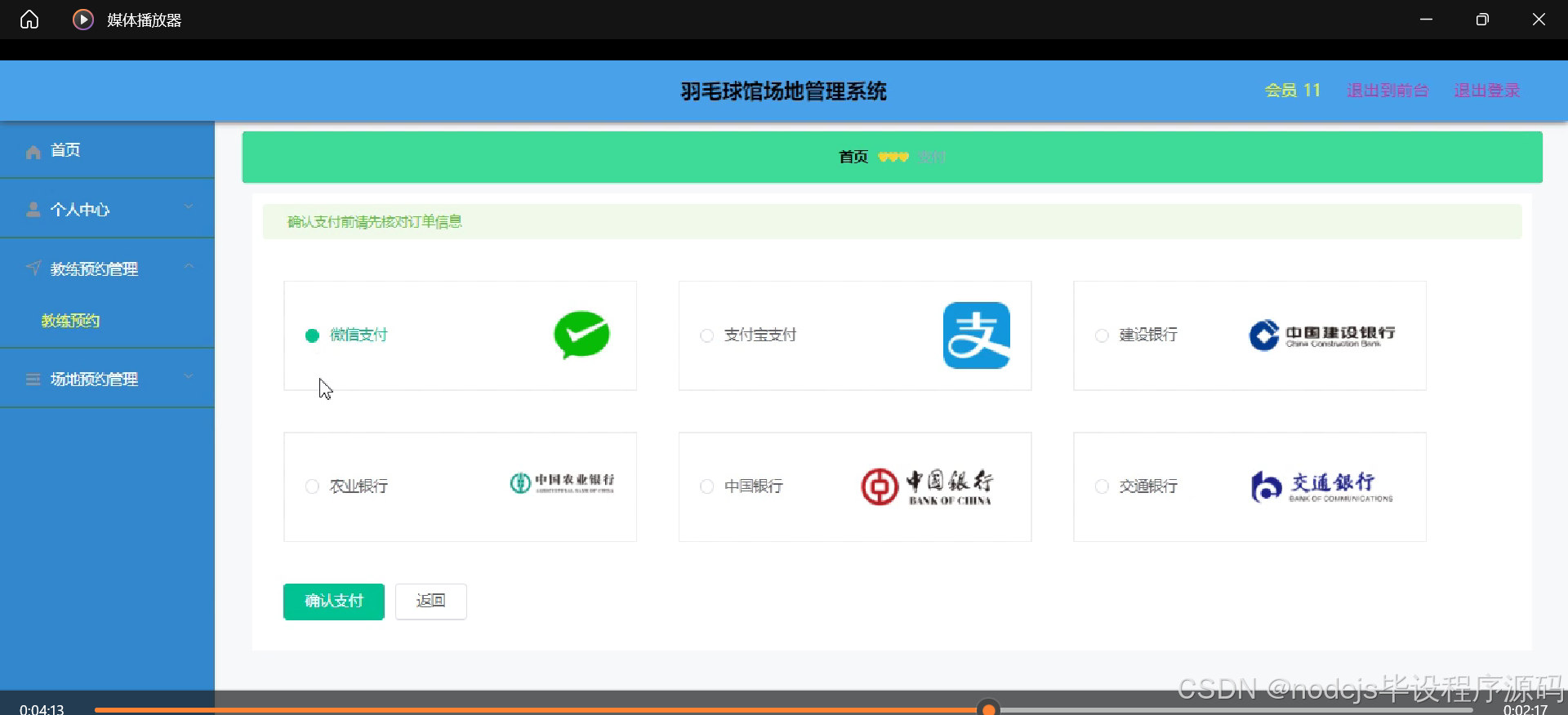Expand the 个人中心 chevron
The width and height of the screenshot is (1568, 715).
point(189,207)
